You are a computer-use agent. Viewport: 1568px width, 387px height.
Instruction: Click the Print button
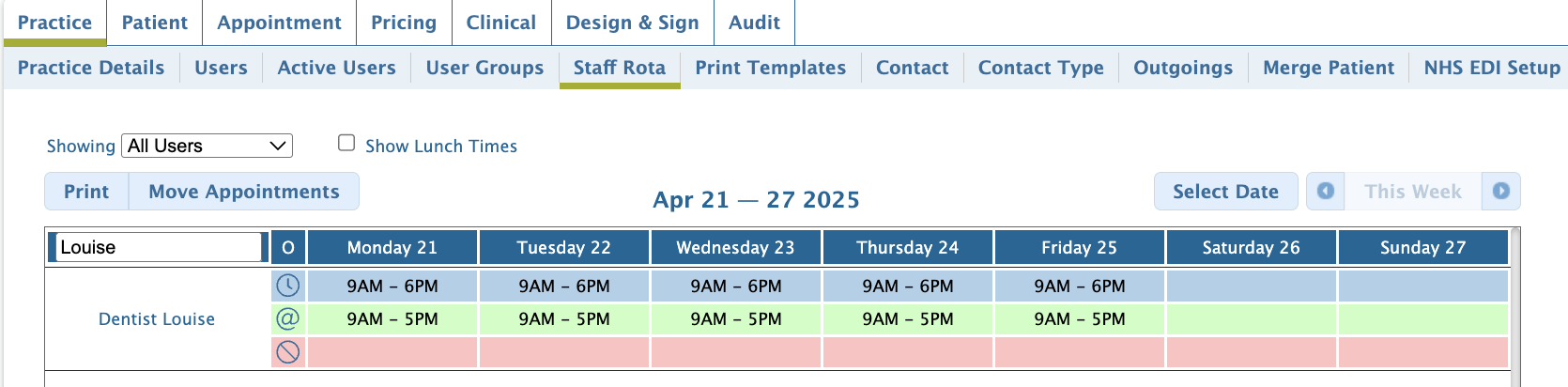tap(86, 192)
